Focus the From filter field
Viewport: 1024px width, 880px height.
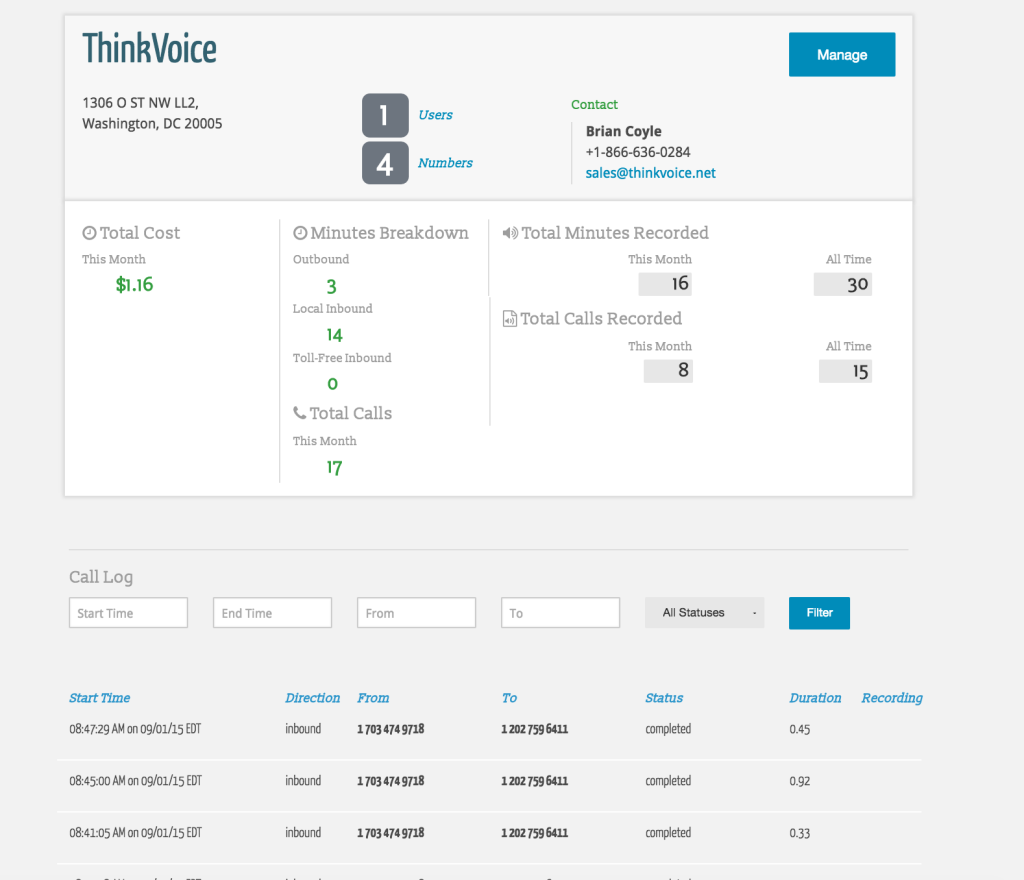417,613
